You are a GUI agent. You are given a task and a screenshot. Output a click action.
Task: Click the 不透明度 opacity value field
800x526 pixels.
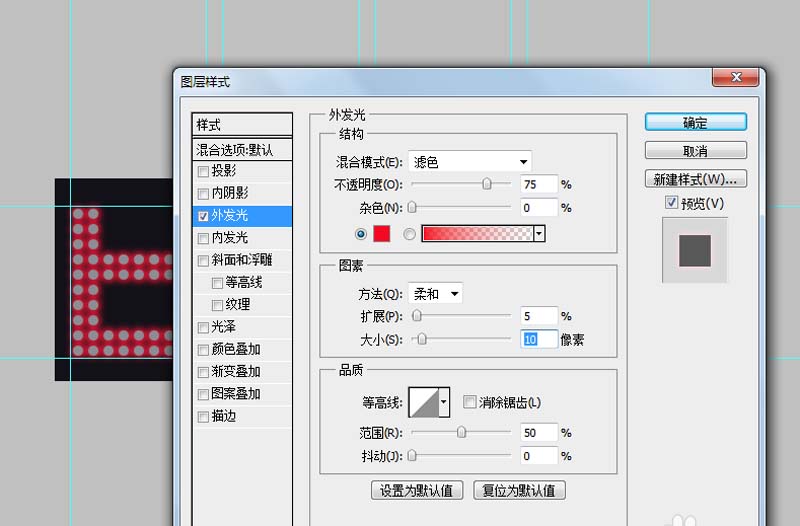(539, 184)
